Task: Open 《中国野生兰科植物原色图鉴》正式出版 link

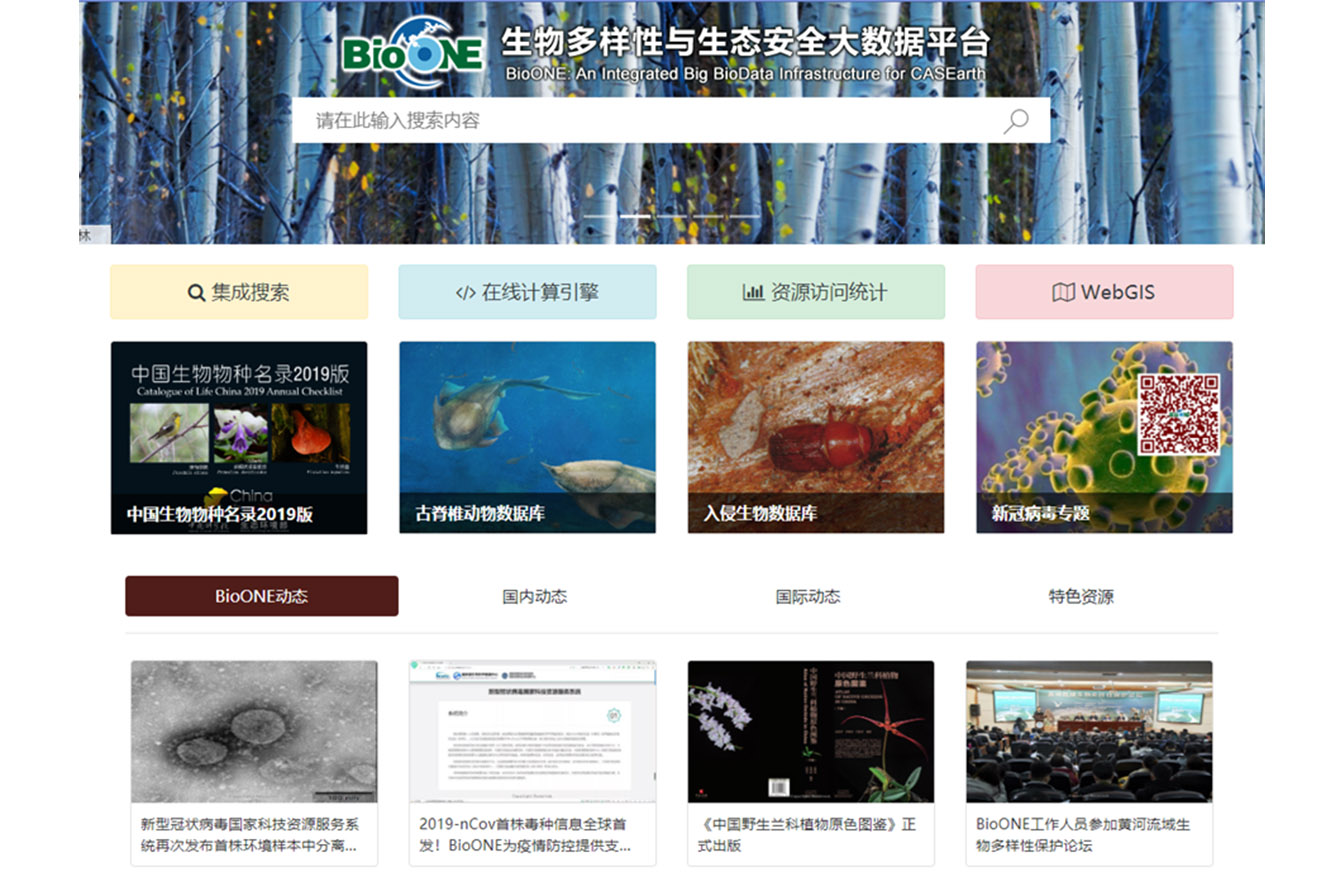Action: (807, 835)
